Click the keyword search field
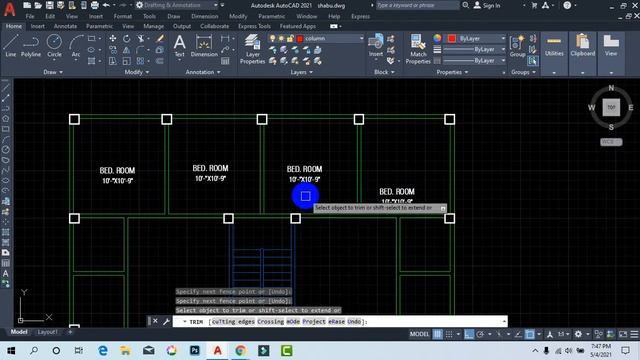Screen dimensions: 640x360 pyautogui.click(x=417, y=5)
